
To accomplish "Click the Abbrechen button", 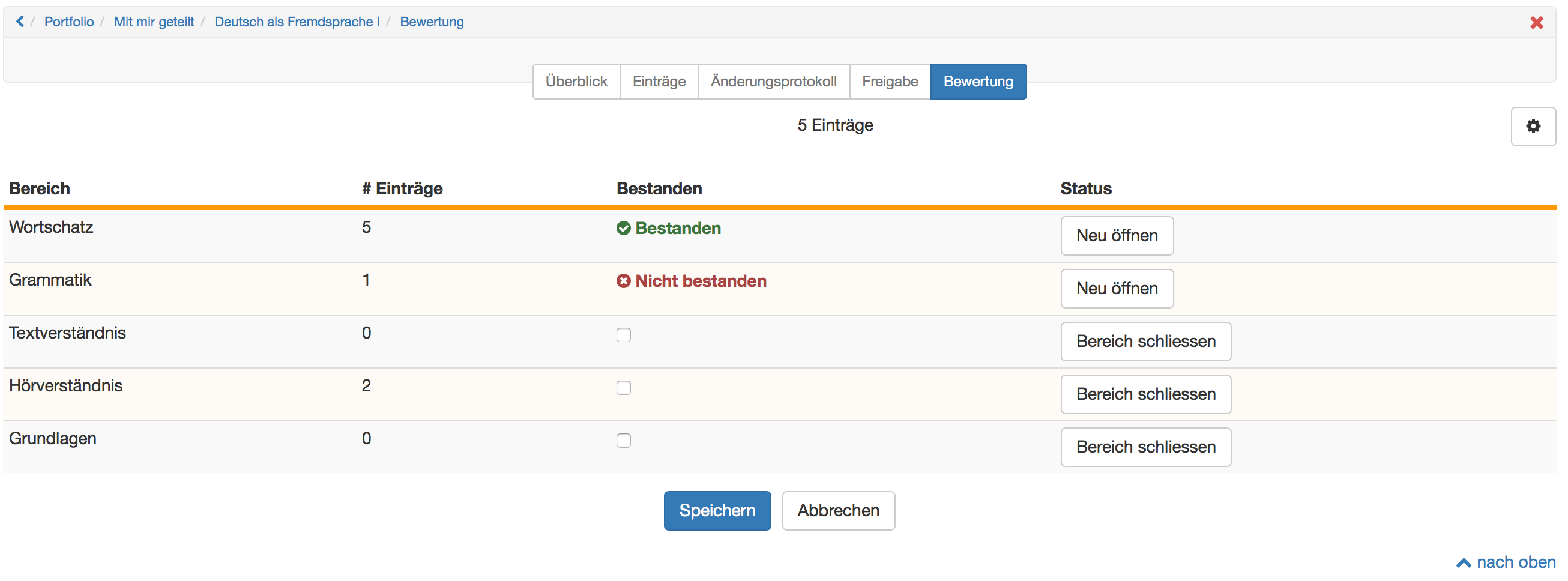I will click(838, 510).
